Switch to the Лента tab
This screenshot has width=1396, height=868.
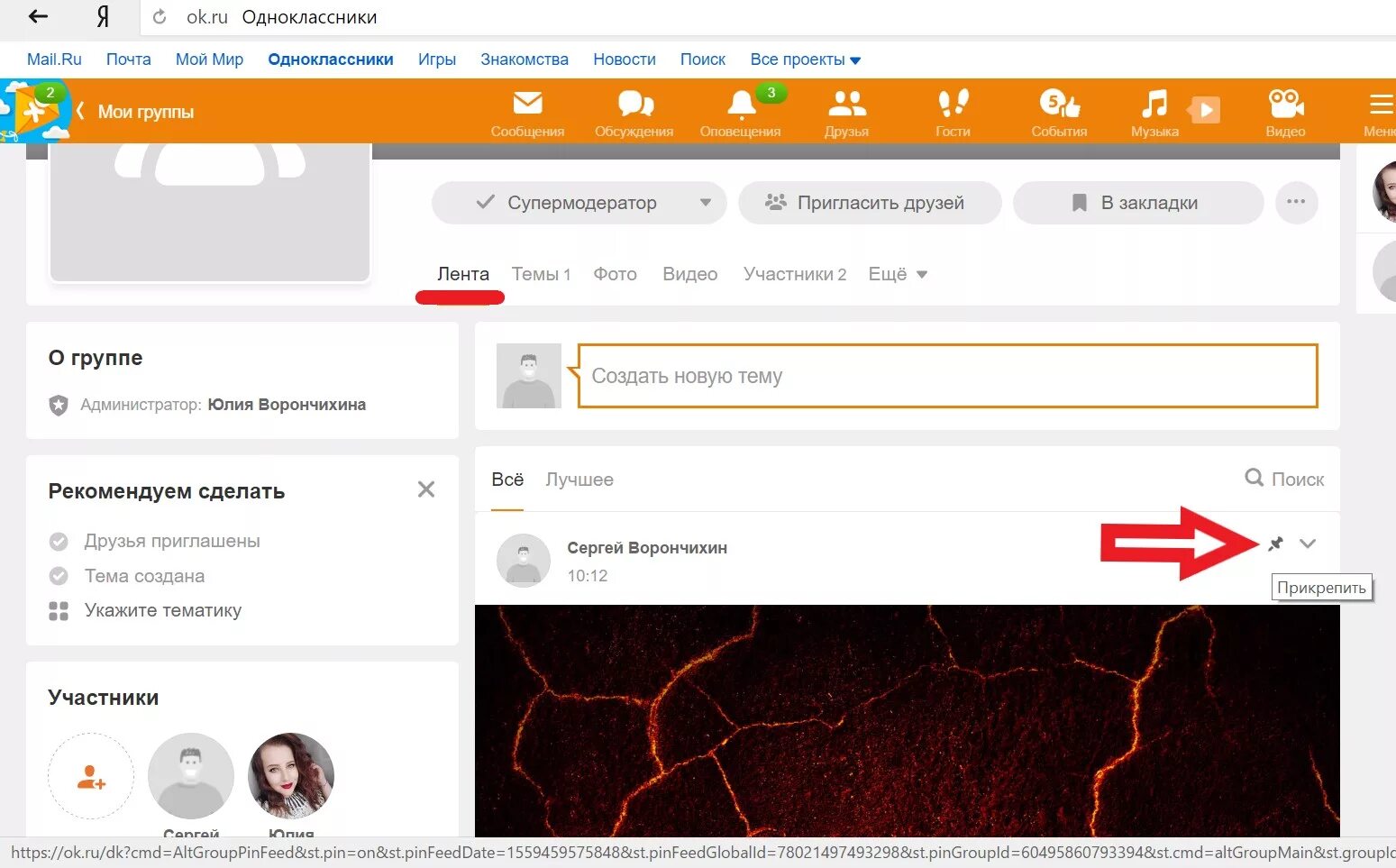coord(463,274)
